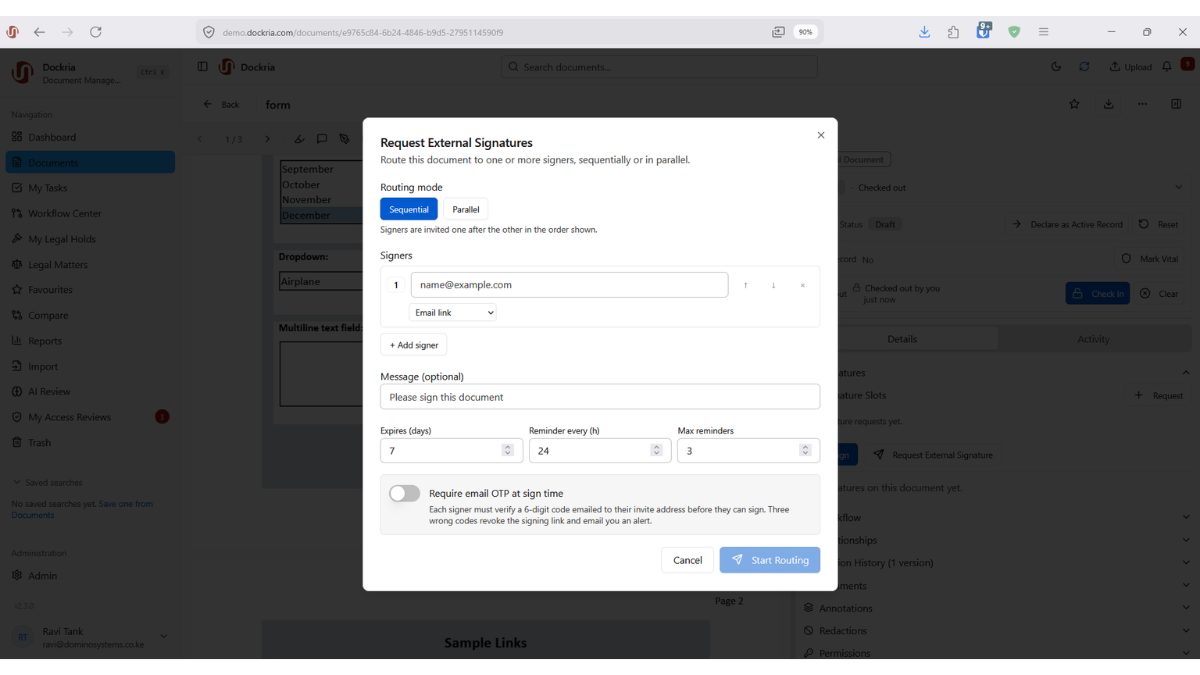The height and width of the screenshot is (675, 1200).
Task: Click the Expires (days) number field
Action: pyautogui.click(x=451, y=451)
